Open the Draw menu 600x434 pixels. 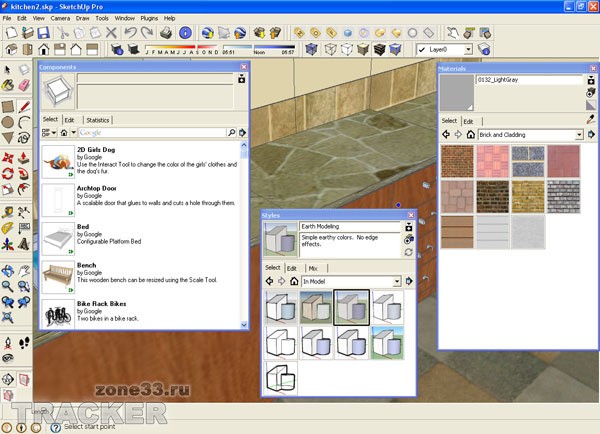coord(82,18)
